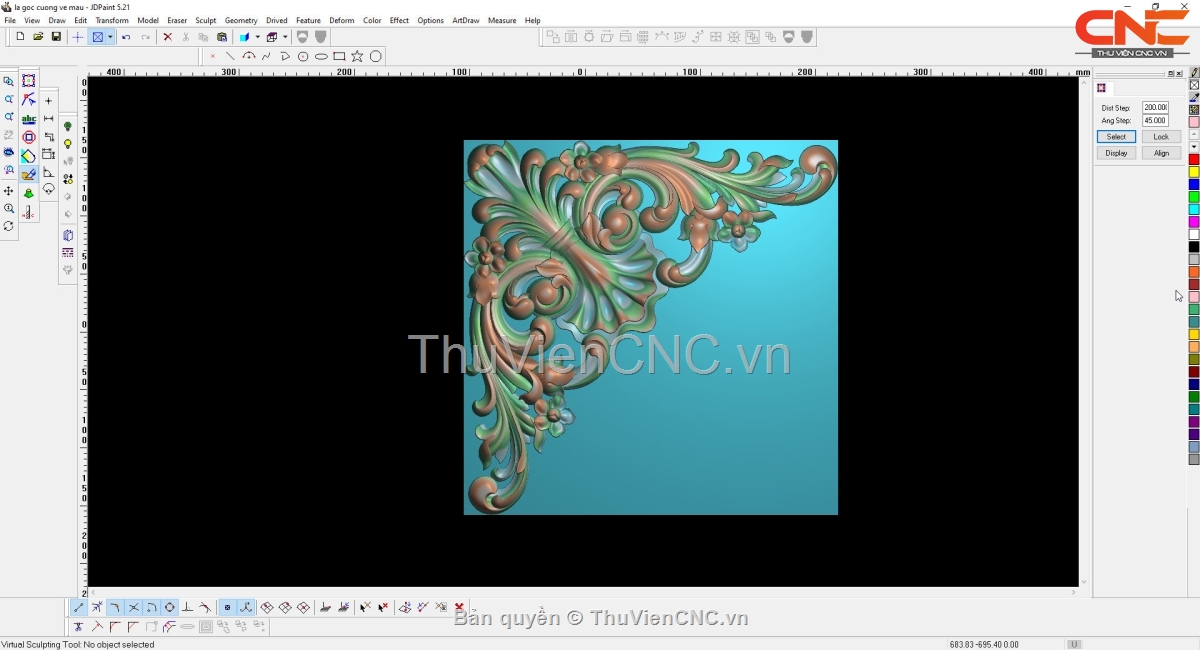
Task: Toggle the center snap circle icon
Action: point(169,607)
